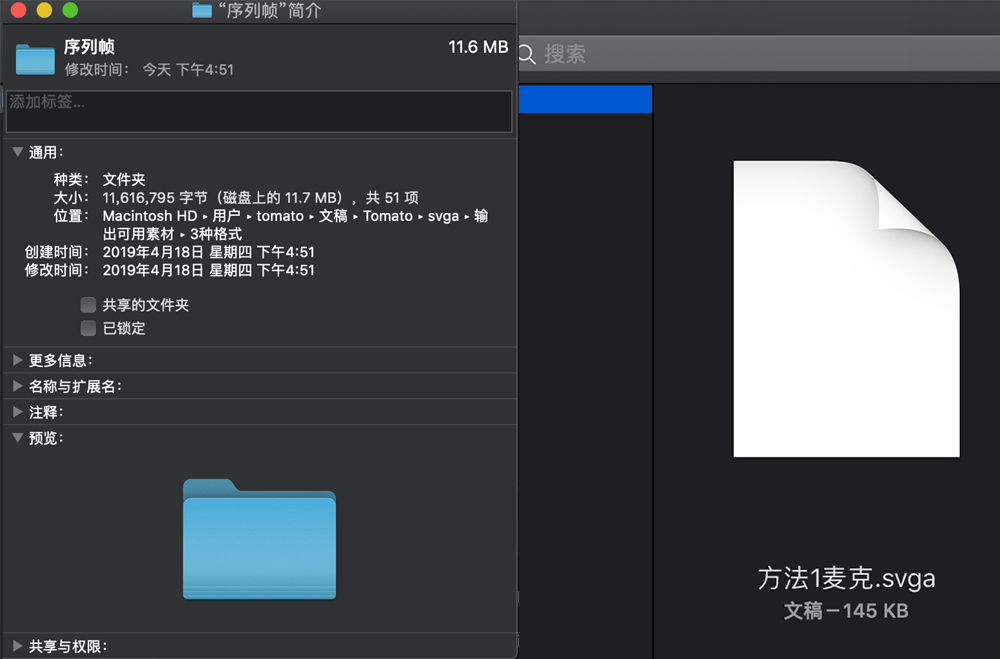This screenshot has width=1000, height=659.
Task: Click the small folder icon in the title bar
Action: pos(202,10)
